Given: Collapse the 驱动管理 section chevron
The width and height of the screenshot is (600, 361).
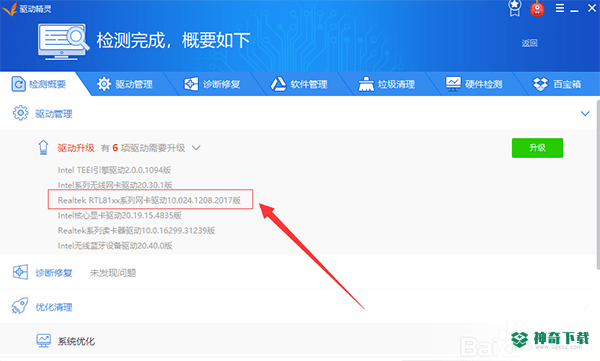Looking at the screenshot, I should click(x=585, y=114).
